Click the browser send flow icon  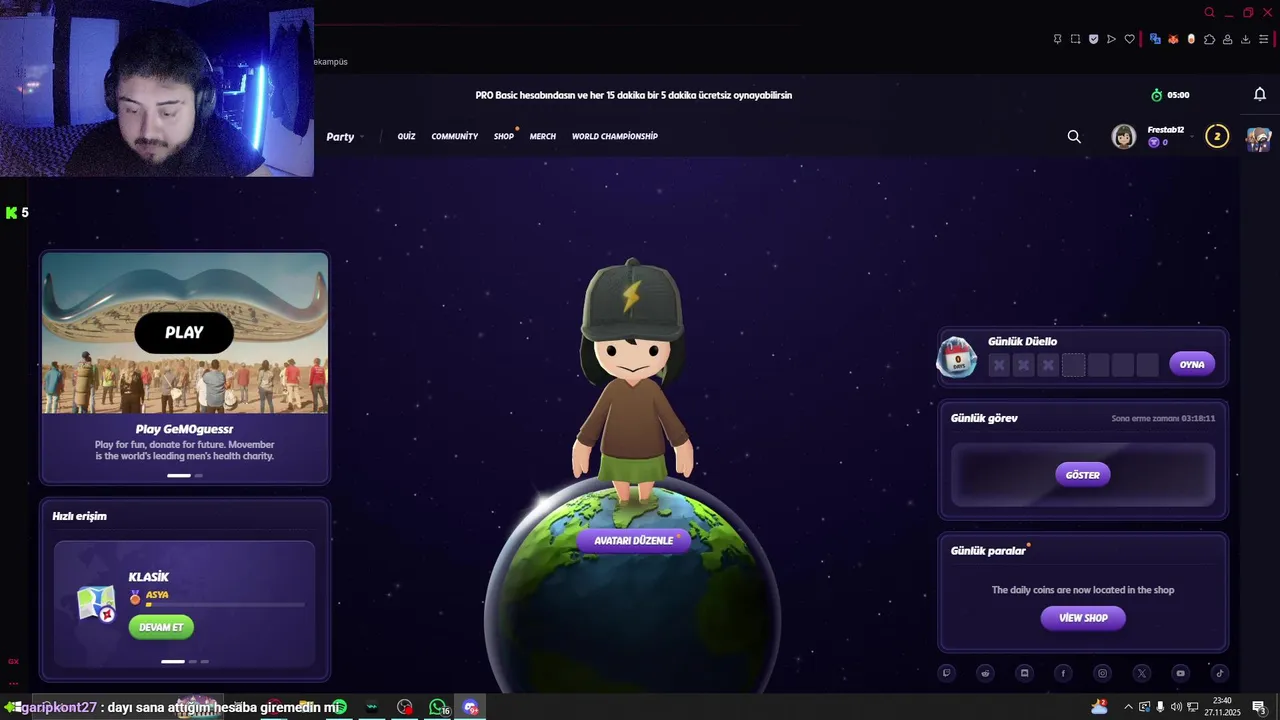[1111, 39]
